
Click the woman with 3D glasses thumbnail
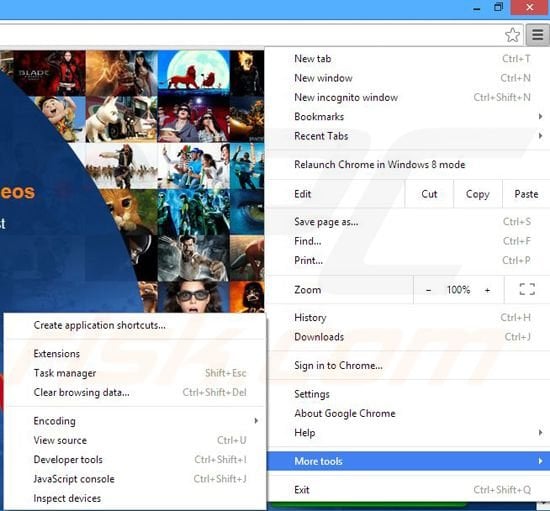(194, 297)
